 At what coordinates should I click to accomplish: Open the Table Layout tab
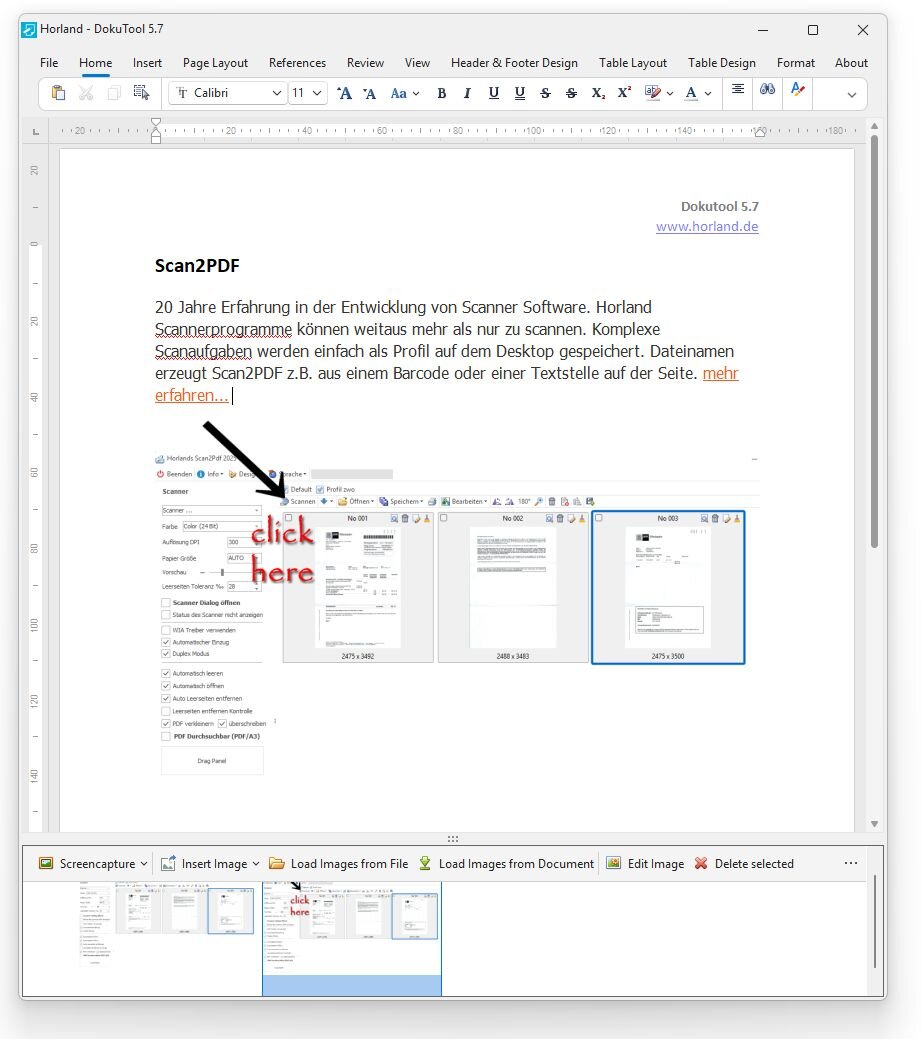[x=633, y=63]
